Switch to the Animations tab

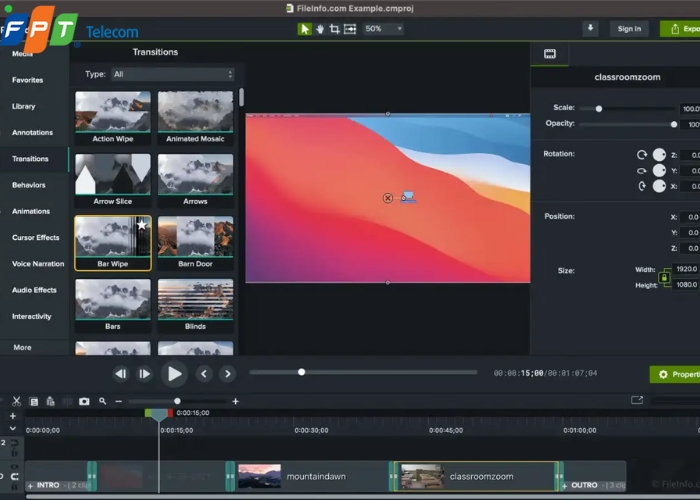coord(31,211)
